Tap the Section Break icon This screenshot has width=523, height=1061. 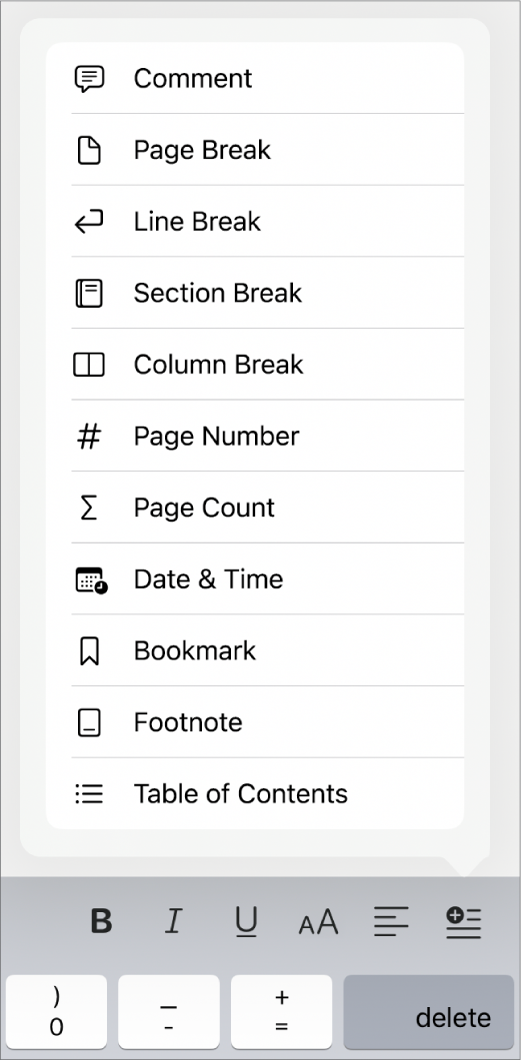coord(89,294)
